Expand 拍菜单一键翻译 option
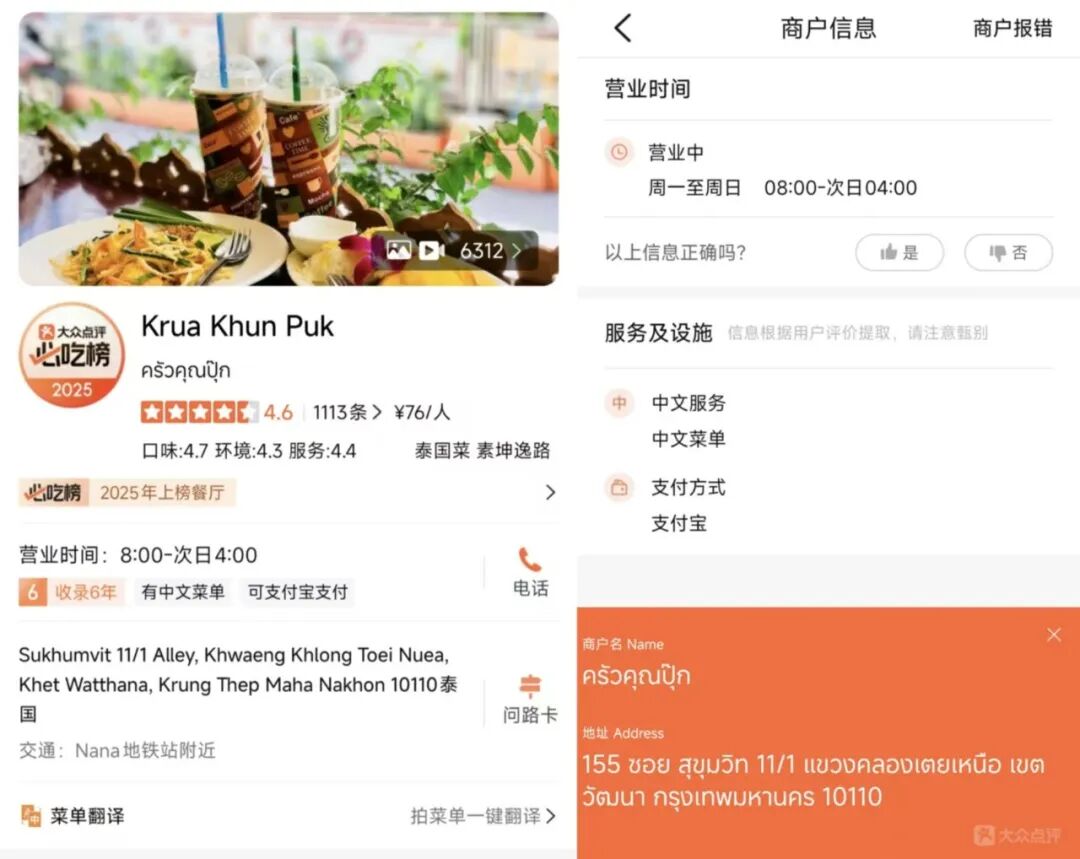Image resolution: width=1080 pixels, height=859 pixels. [x=484, y=816]
